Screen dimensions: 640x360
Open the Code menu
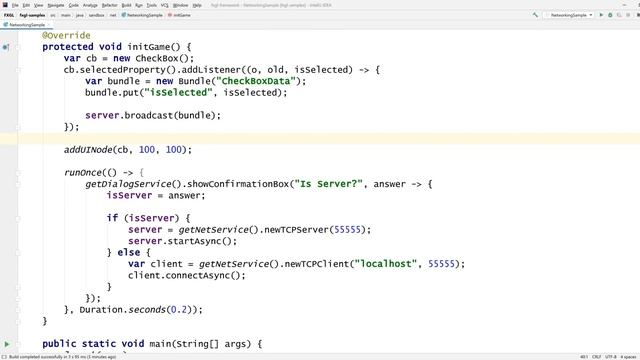tap(73, 5)
